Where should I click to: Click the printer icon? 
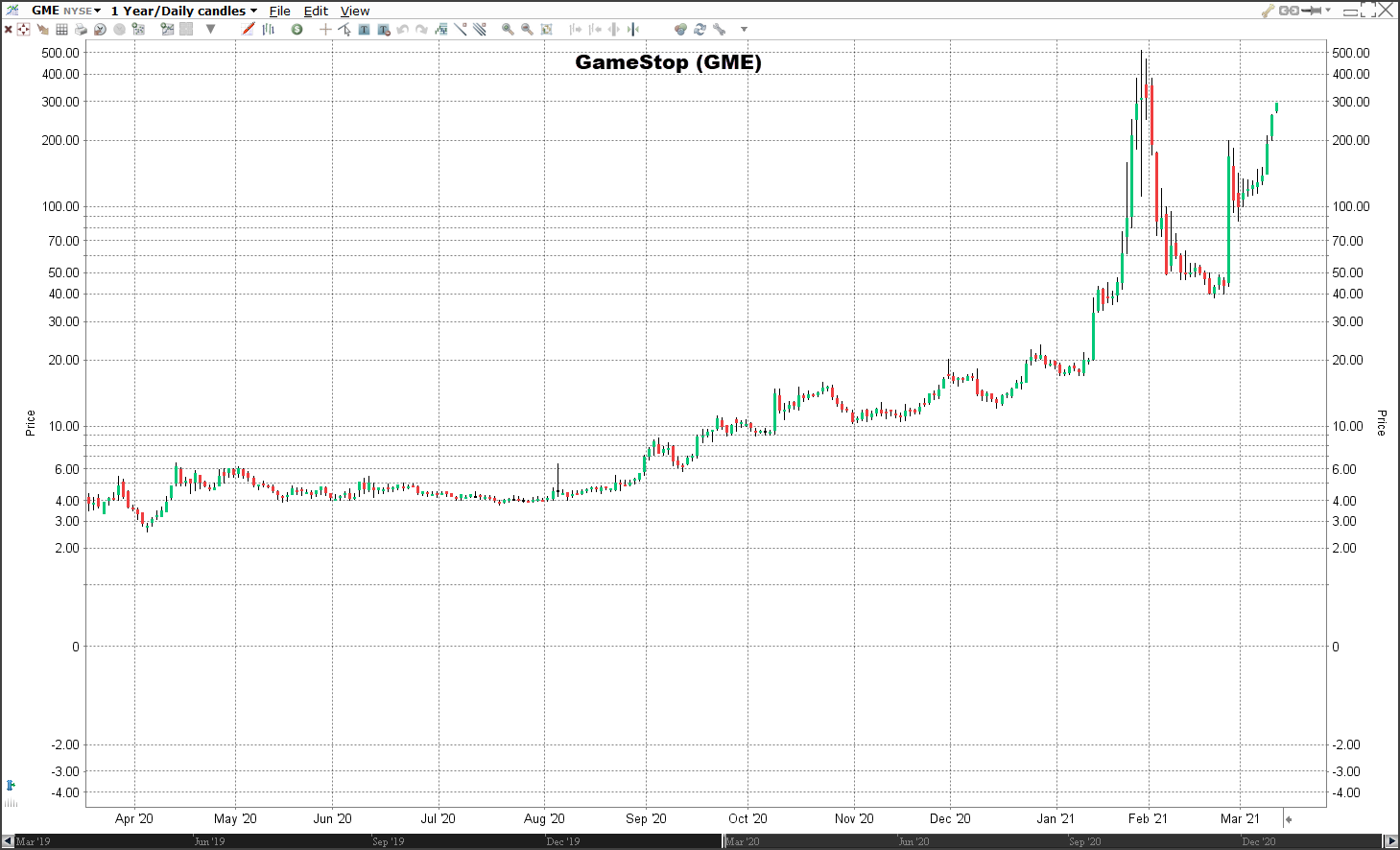tap(81, 30)
